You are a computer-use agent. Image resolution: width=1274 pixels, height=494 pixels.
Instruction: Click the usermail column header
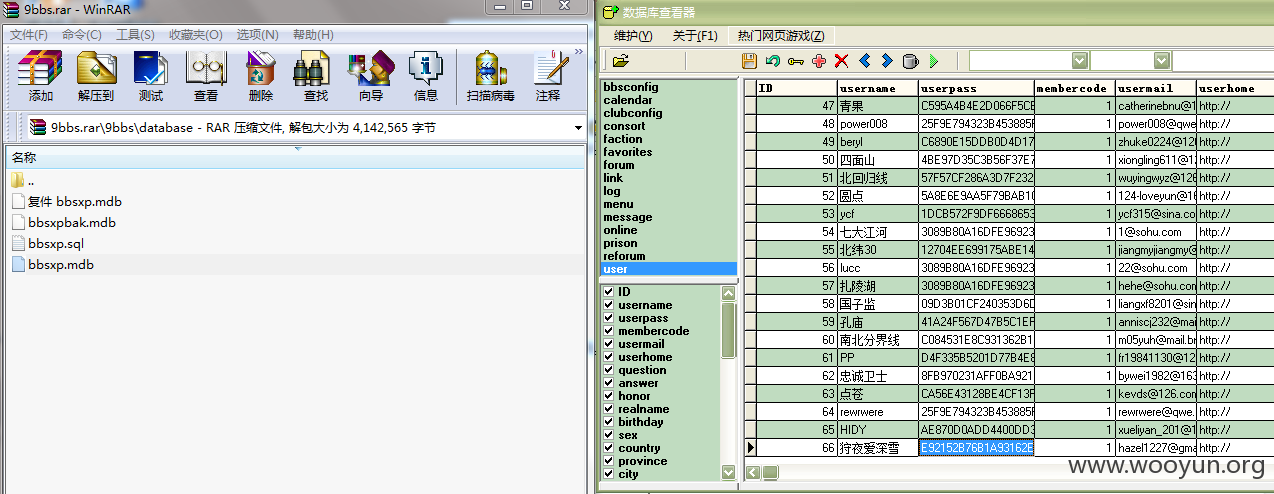click(x=1156, y=88)
